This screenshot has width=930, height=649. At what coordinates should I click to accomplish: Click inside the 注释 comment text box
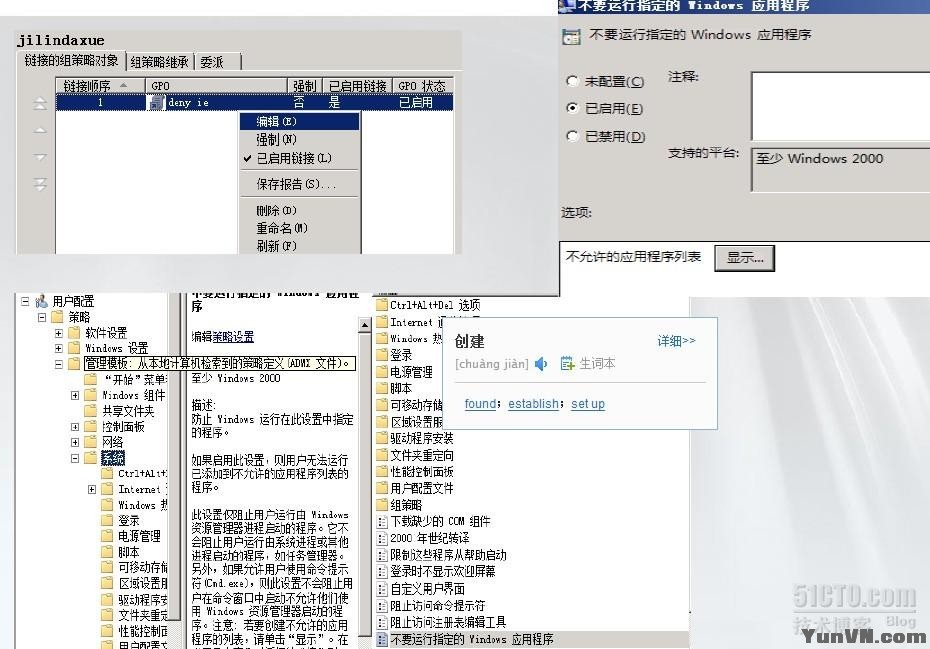(x=840, y=106)
